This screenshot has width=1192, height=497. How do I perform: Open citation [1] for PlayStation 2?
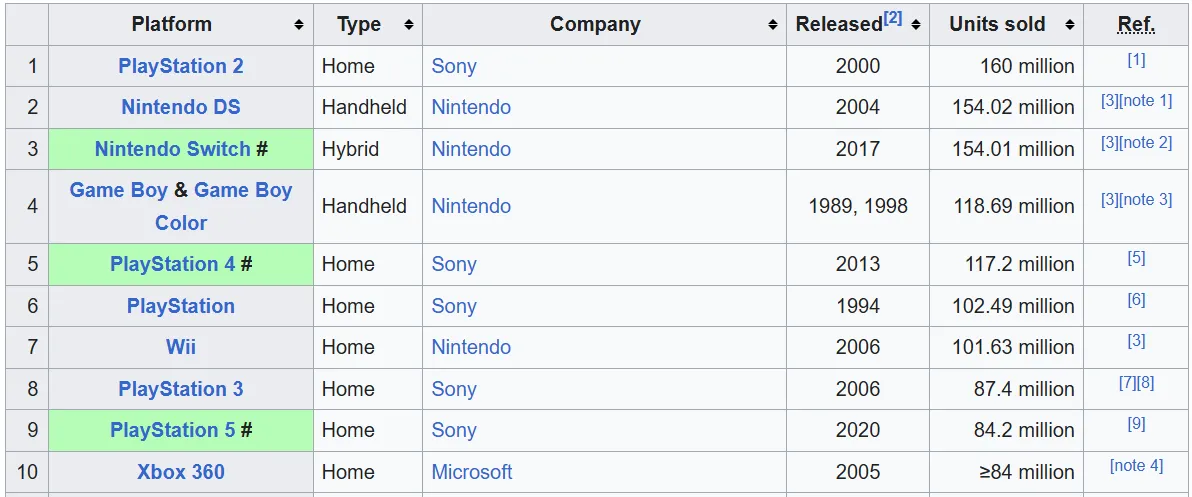[1136, 59]
